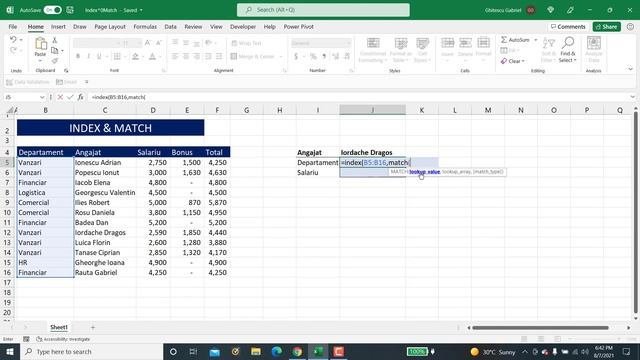Click the Format Painter brush icon

click(x=54, y=61)
